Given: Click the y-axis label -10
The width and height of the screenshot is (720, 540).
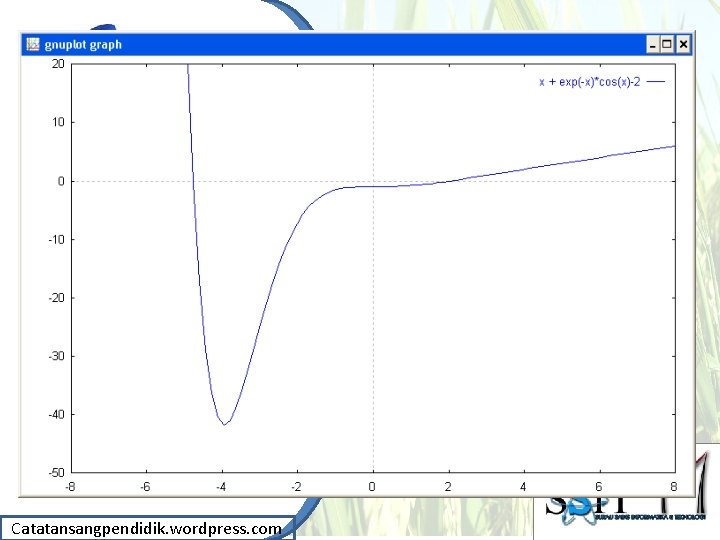Looking at the screenshot, I should click(x=56, y=240).
